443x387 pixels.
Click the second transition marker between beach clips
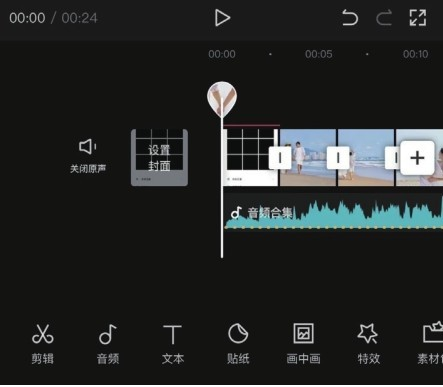[x=338, y=158]
